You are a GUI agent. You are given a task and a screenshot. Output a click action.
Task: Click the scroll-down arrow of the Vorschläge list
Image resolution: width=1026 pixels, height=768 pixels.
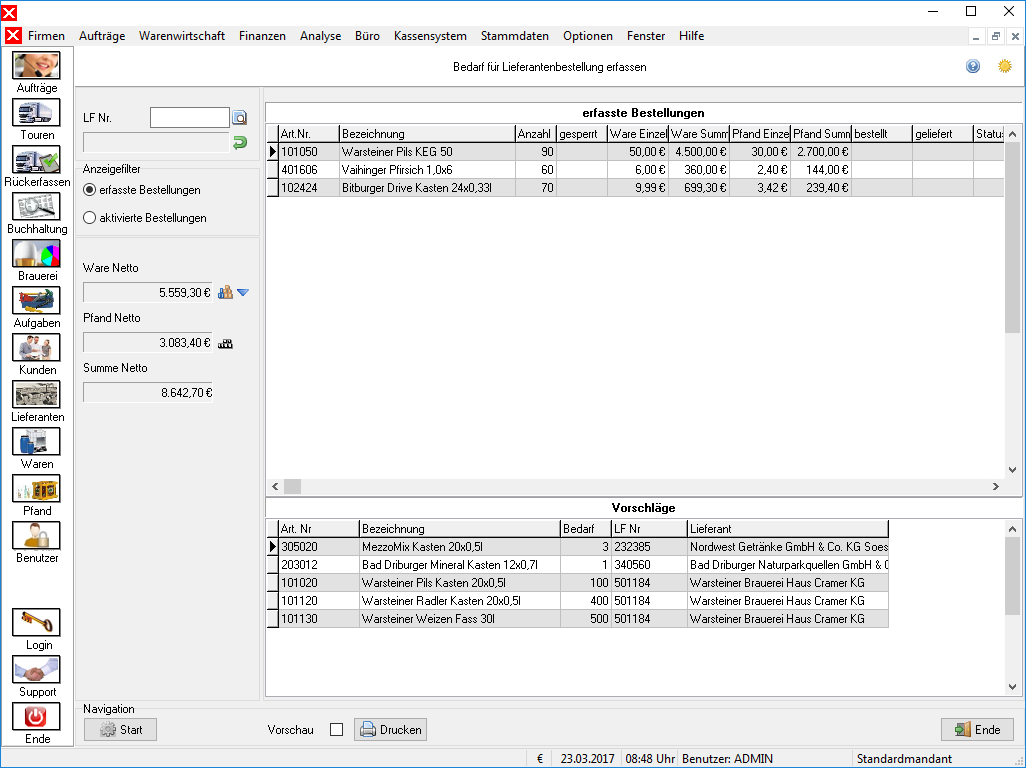(1012, 687)
